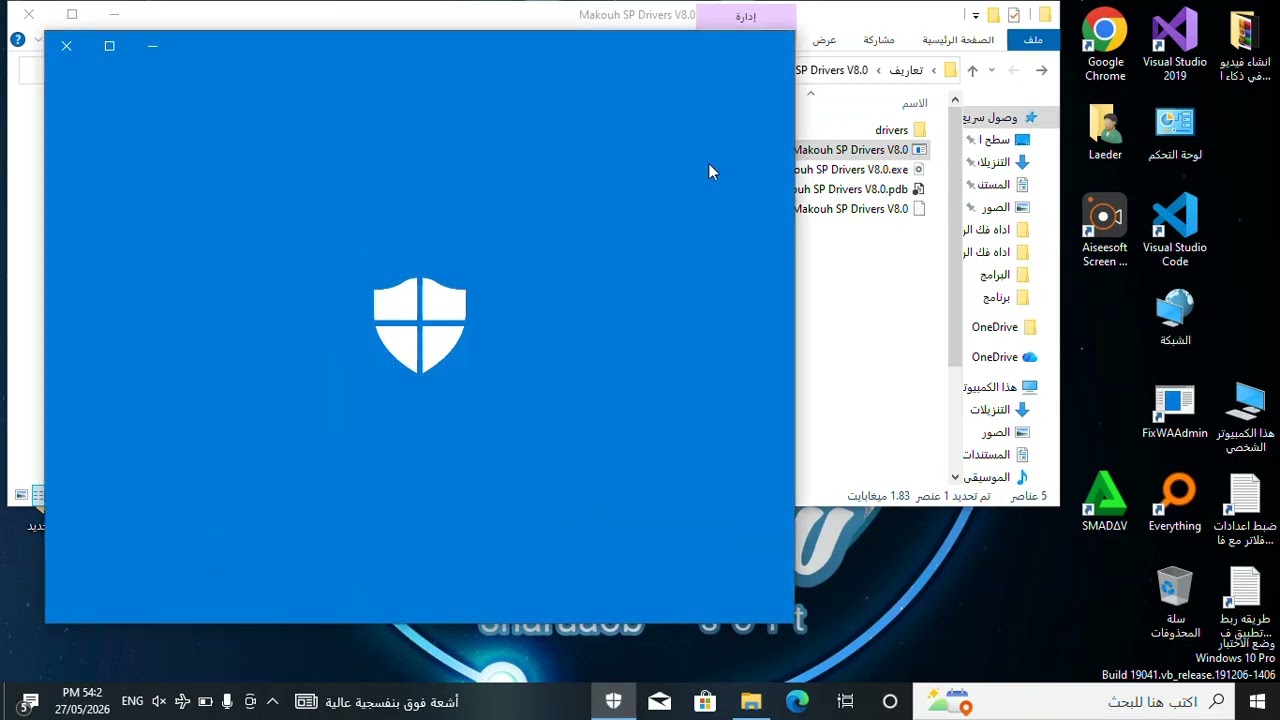Screen dimensions: 1280x720
Task: Select the الشبكة network icon
Action: point(1175,318)
